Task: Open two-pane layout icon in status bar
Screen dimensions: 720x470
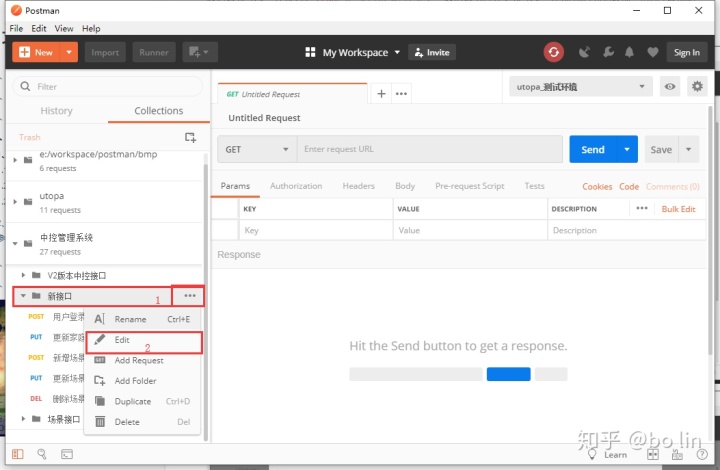Action: coord(652,454)
